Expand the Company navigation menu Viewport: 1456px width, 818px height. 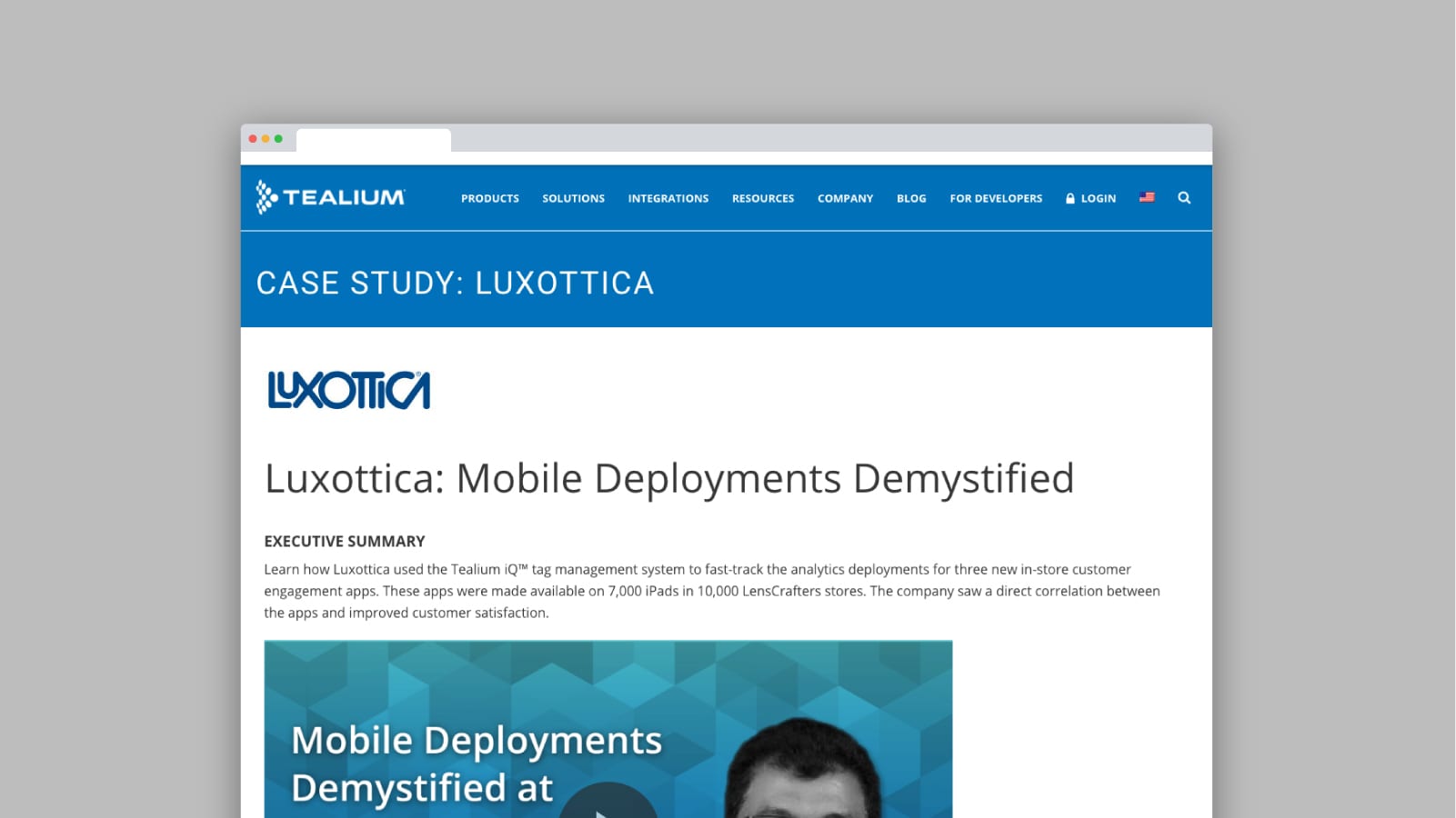[x=845, y=198]
